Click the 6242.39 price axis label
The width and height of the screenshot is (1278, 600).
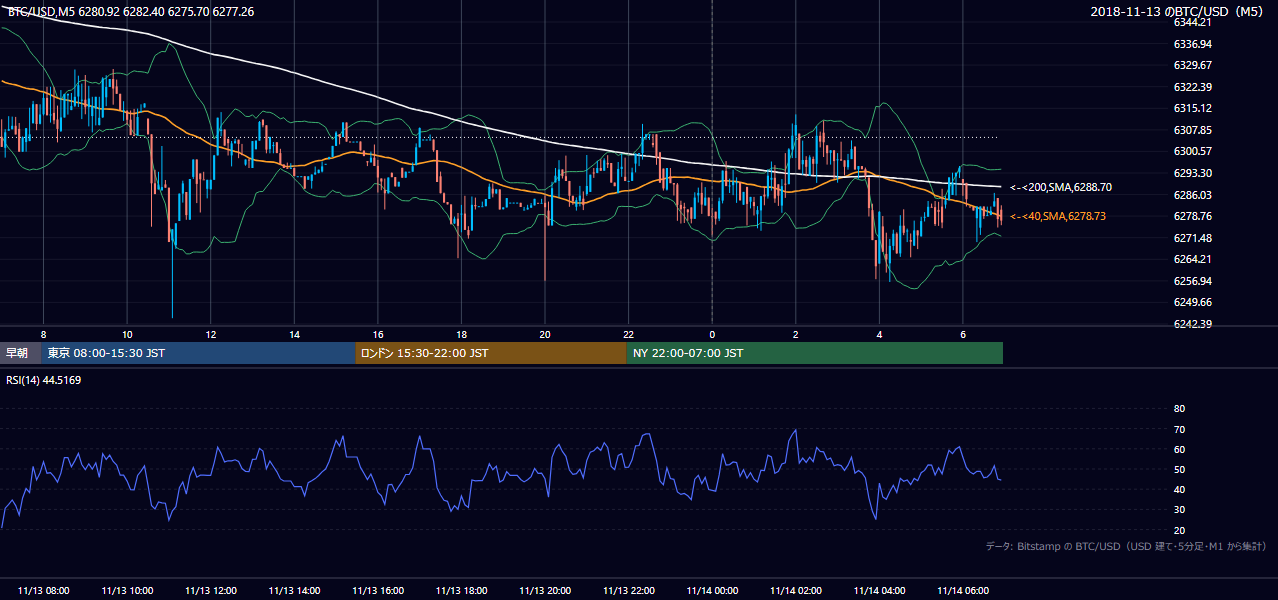pyautogui.click(x=1193, y=324)
